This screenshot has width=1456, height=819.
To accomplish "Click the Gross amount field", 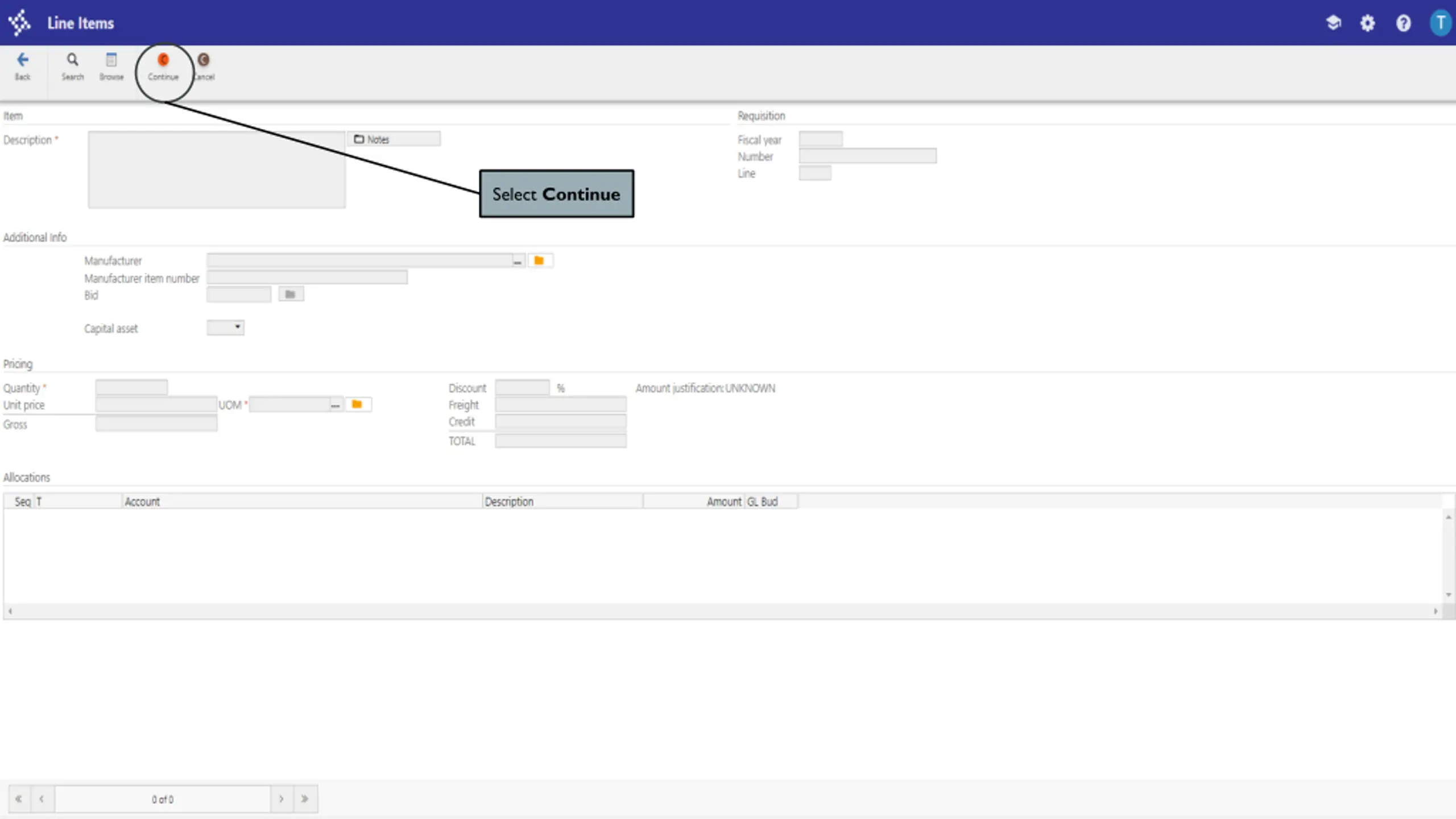I will coord(156,424).
